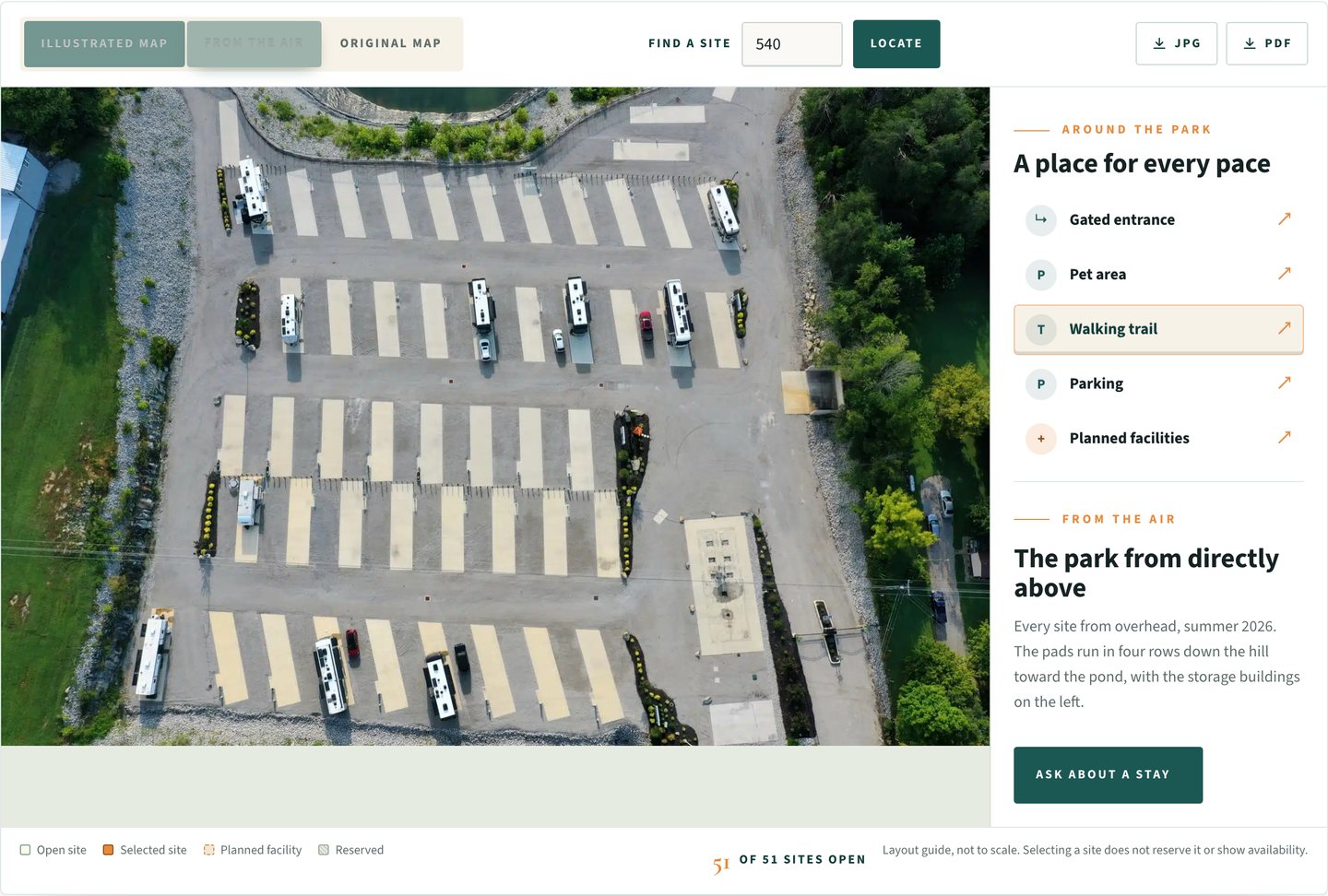Open the Planned facilities arrow link

pyautogui.click(x=1285, y=436)
